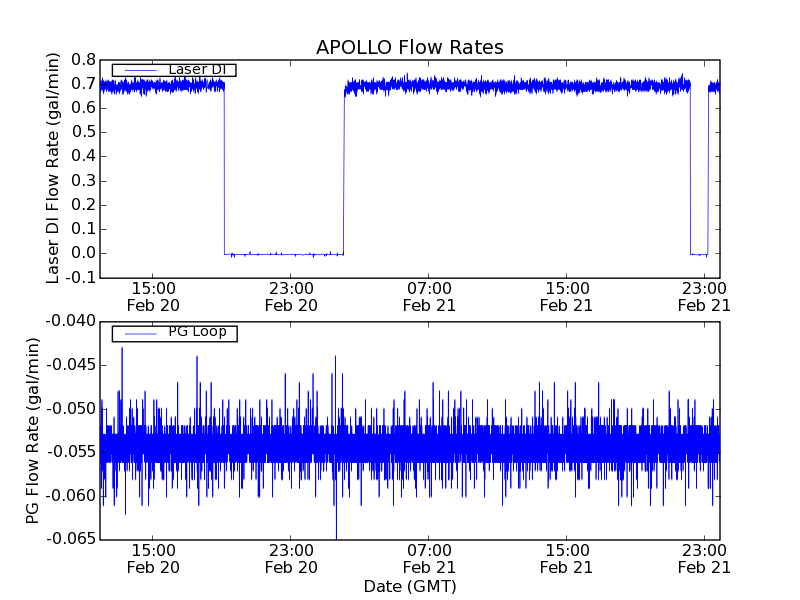Click the -0.055 tick label on bottom plot

tap(71, 452)
